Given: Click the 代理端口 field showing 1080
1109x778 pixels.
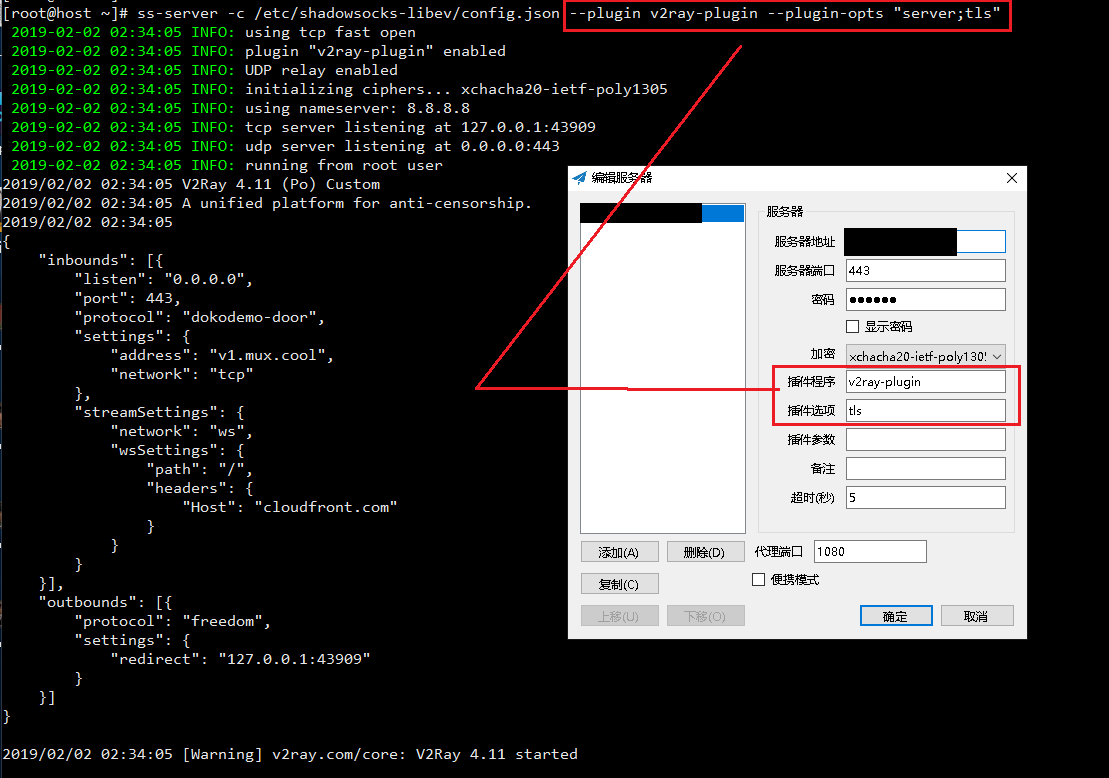Looking at the screenshot, I should pos(869,551).
